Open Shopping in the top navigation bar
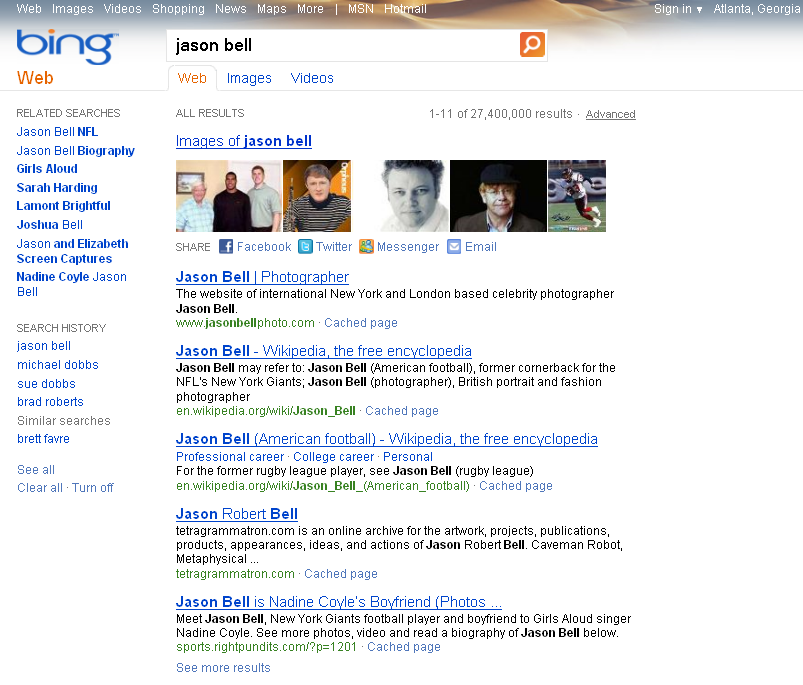This screenshot has width=803, height=685. point(178,9)
